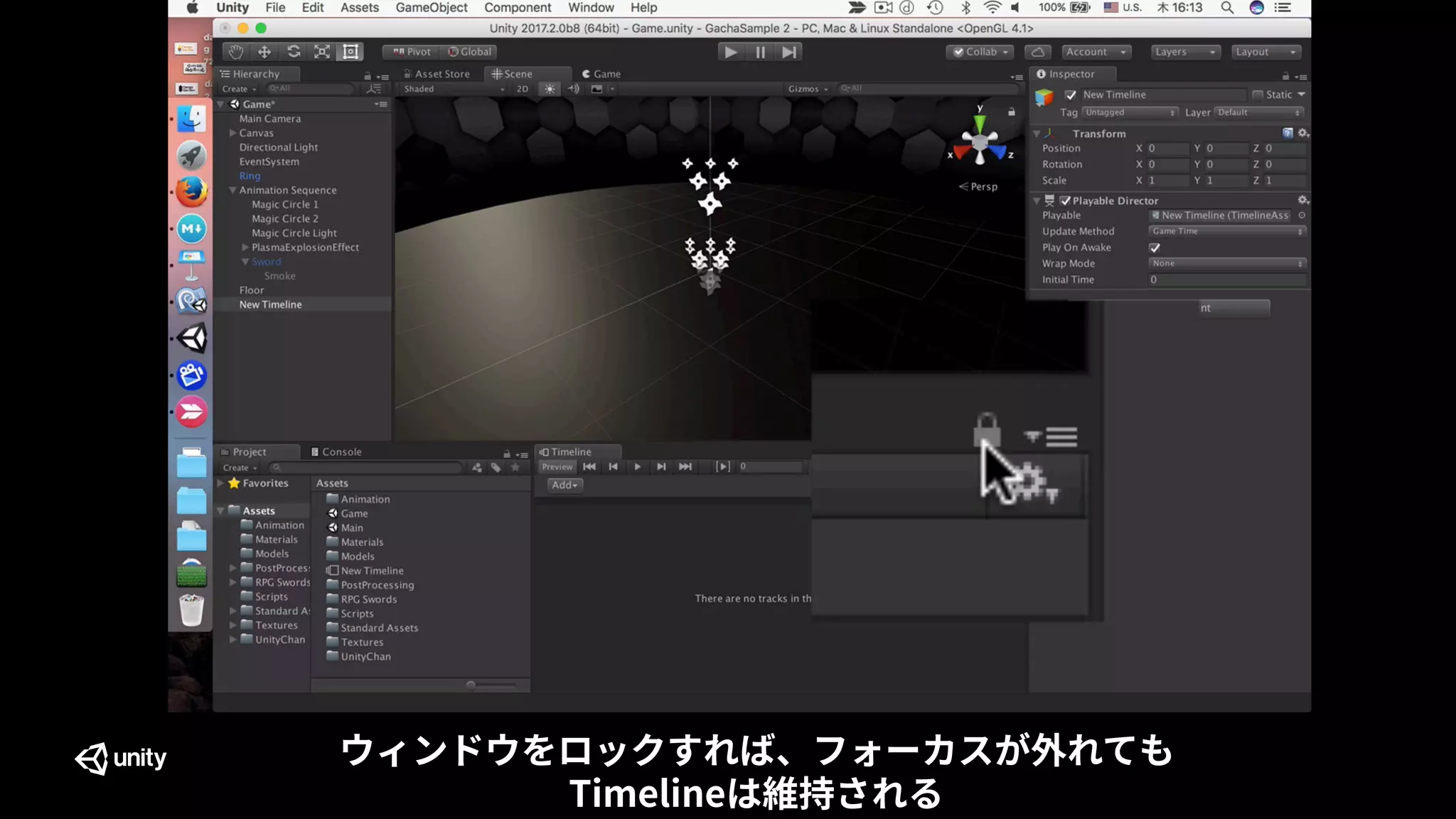Toggle scene lighting sun icon
The width and height of the screenshot is (1456, 819).
click(x=550, y=89)
